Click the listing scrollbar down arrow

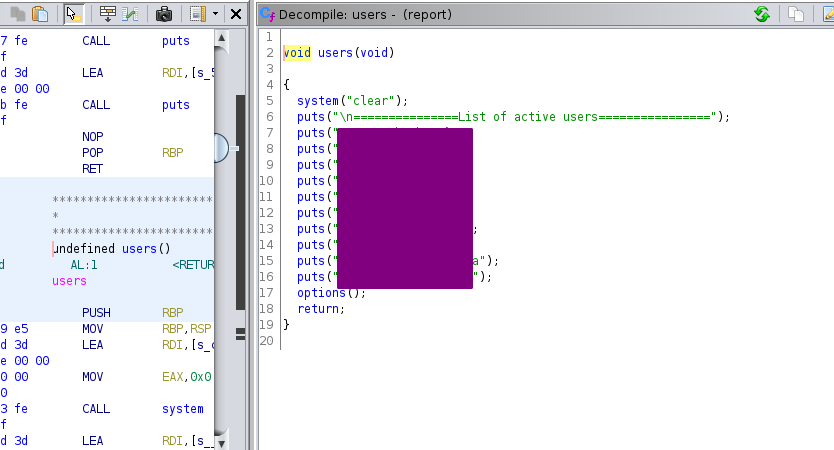pos(222,443)
